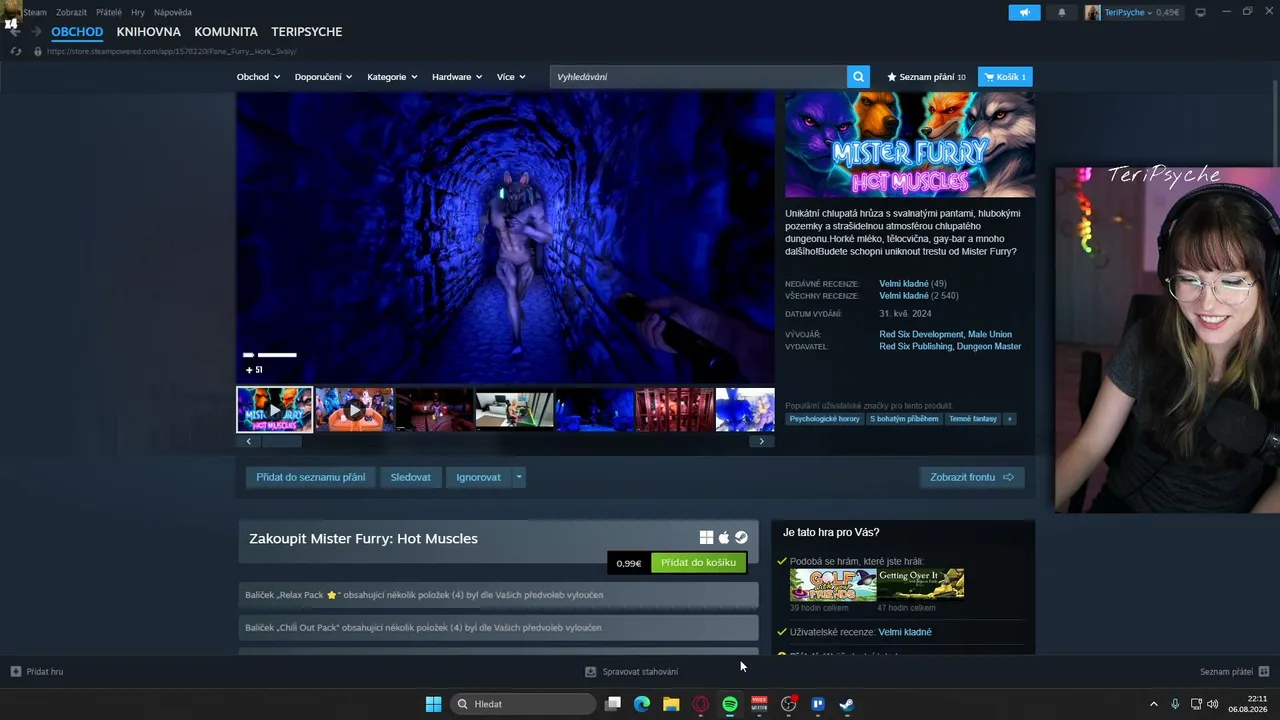Open Seznam přání wishlist
The image size is (1280, 720).
[x=927, y=77]
